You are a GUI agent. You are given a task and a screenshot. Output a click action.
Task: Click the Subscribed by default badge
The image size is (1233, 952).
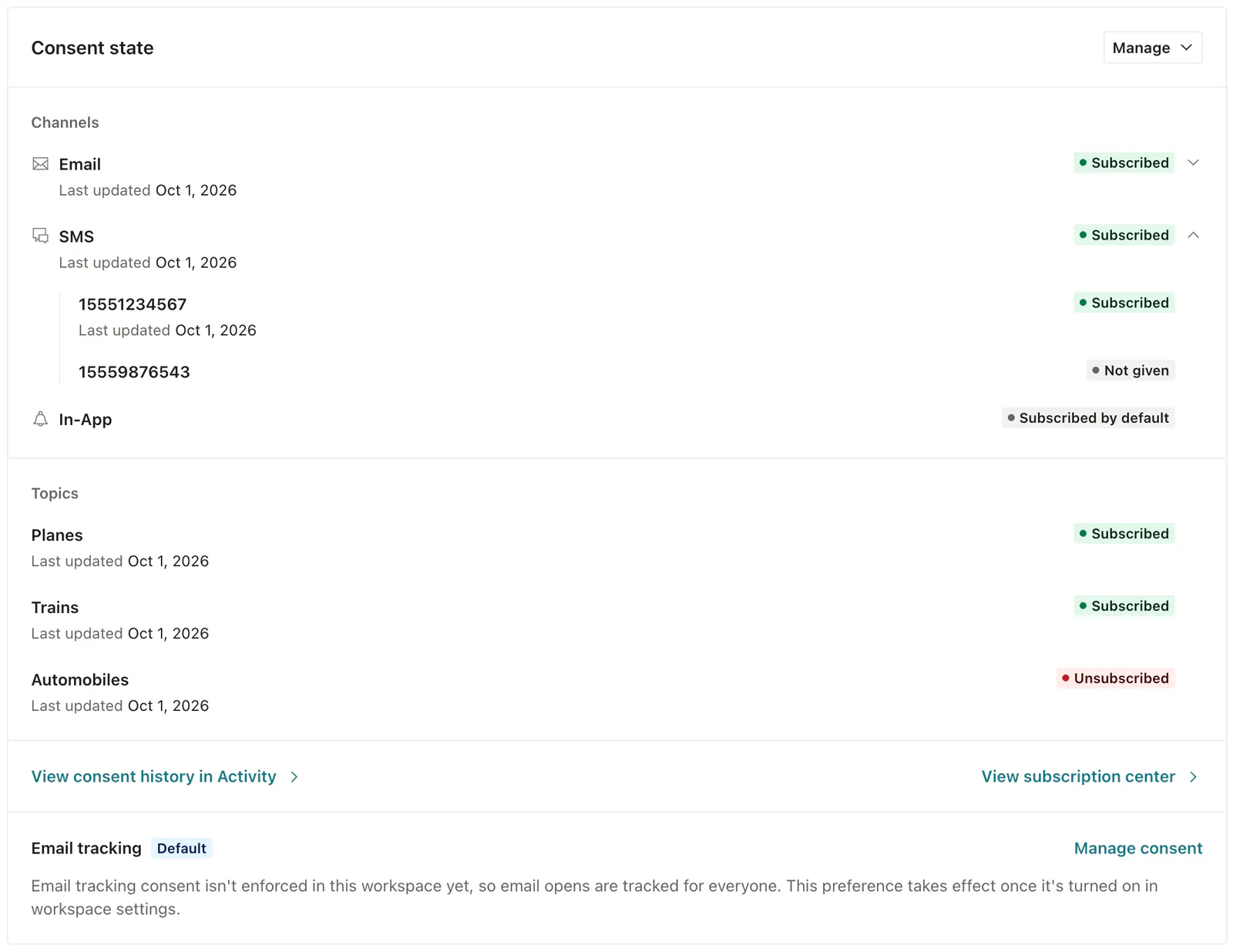(x=1088, y=418)
